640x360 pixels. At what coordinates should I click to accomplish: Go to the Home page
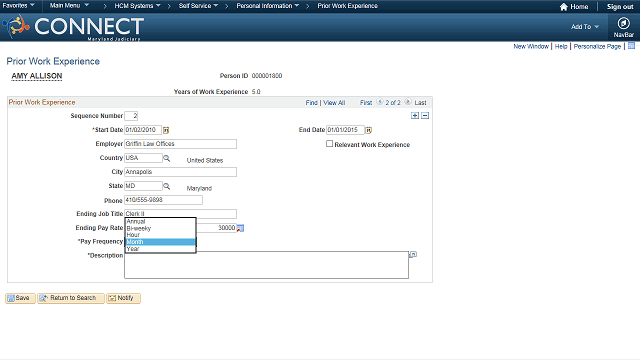574,7
